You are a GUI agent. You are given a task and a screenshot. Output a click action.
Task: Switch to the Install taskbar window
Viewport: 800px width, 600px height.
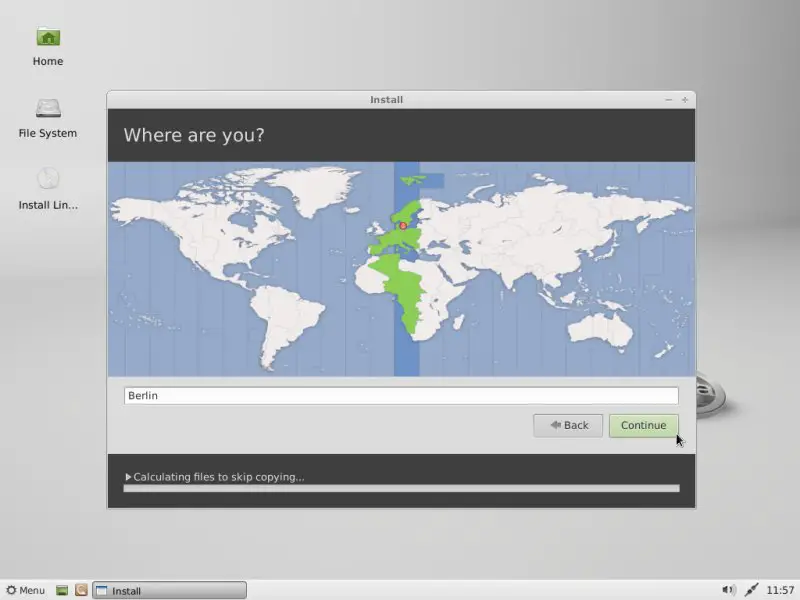point(169,590)
